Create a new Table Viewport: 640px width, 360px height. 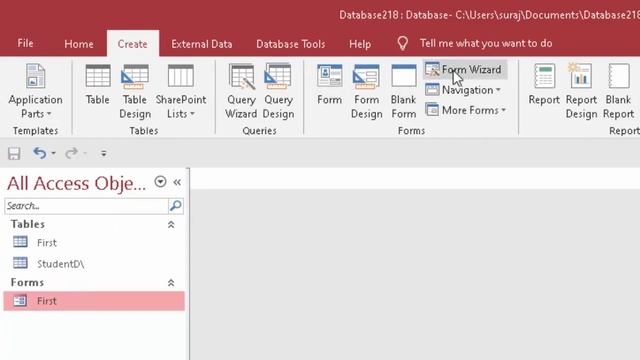click(x=98, y=84)
